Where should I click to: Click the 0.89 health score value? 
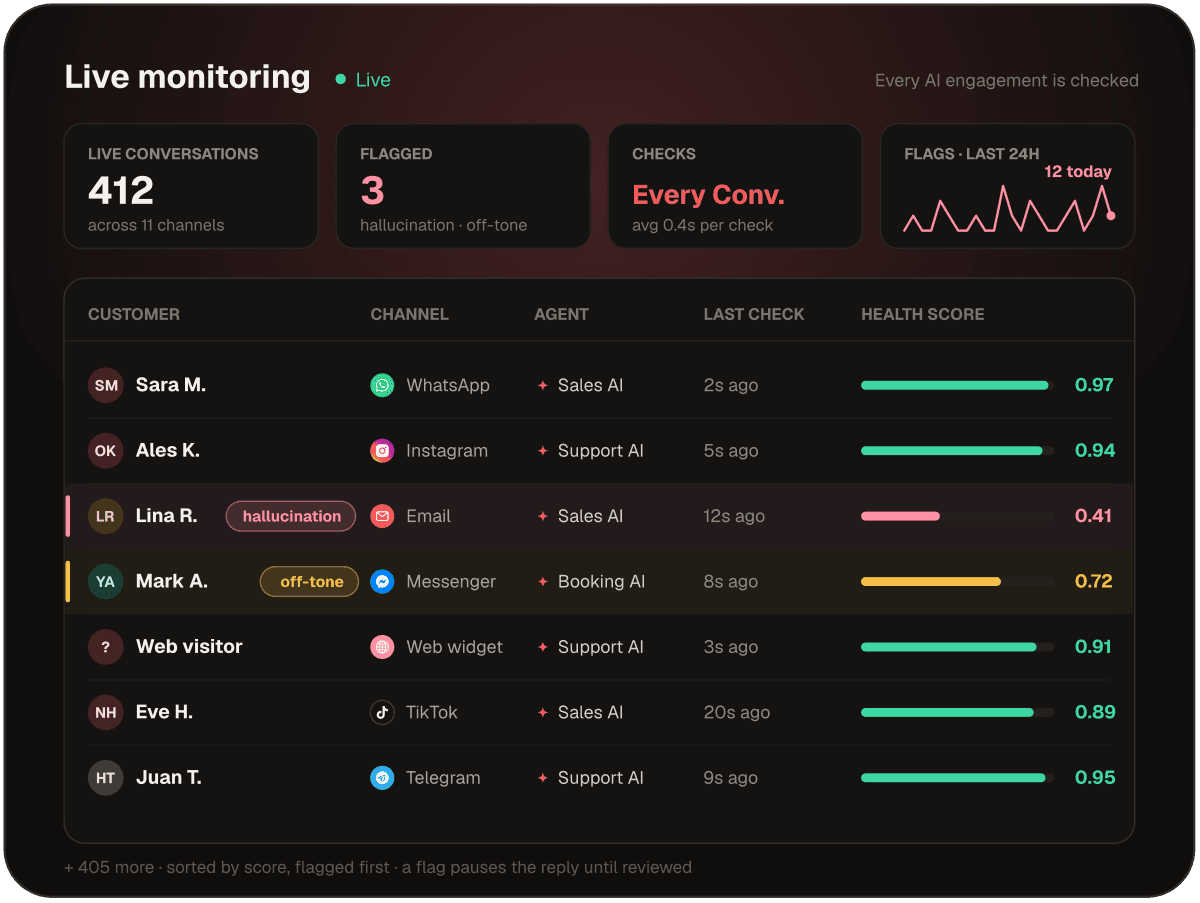click(x=1094, y=712)
